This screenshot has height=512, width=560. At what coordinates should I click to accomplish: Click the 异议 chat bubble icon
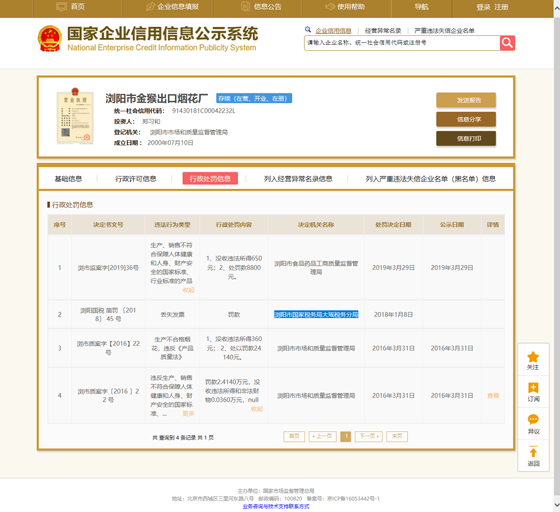[533, 419]
